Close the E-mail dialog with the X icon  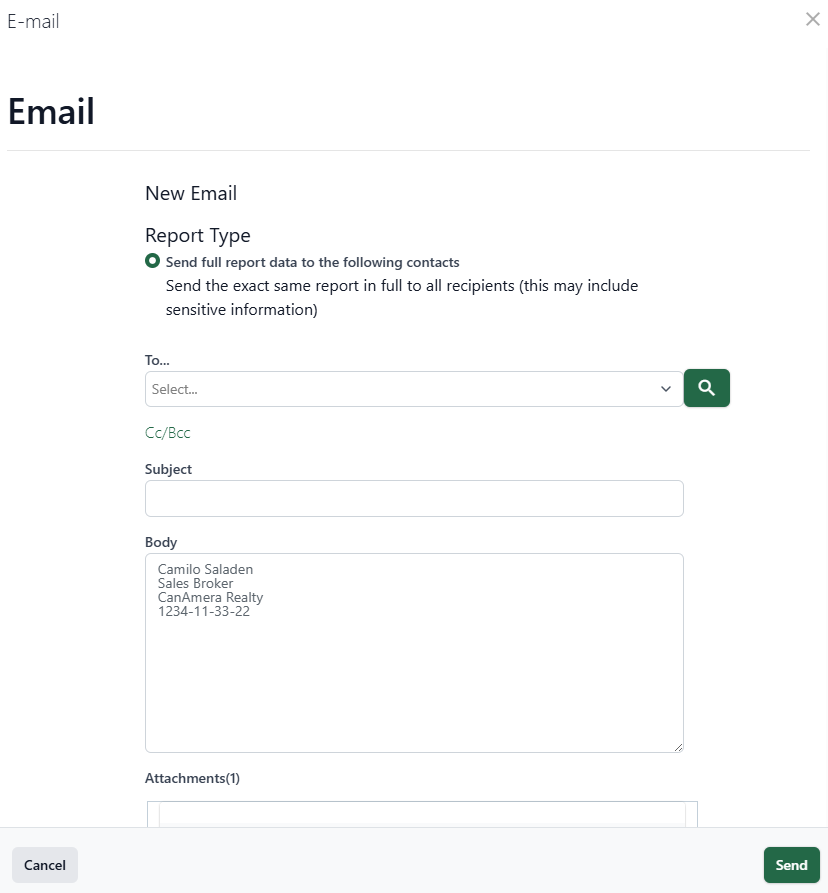pos(812,19)
